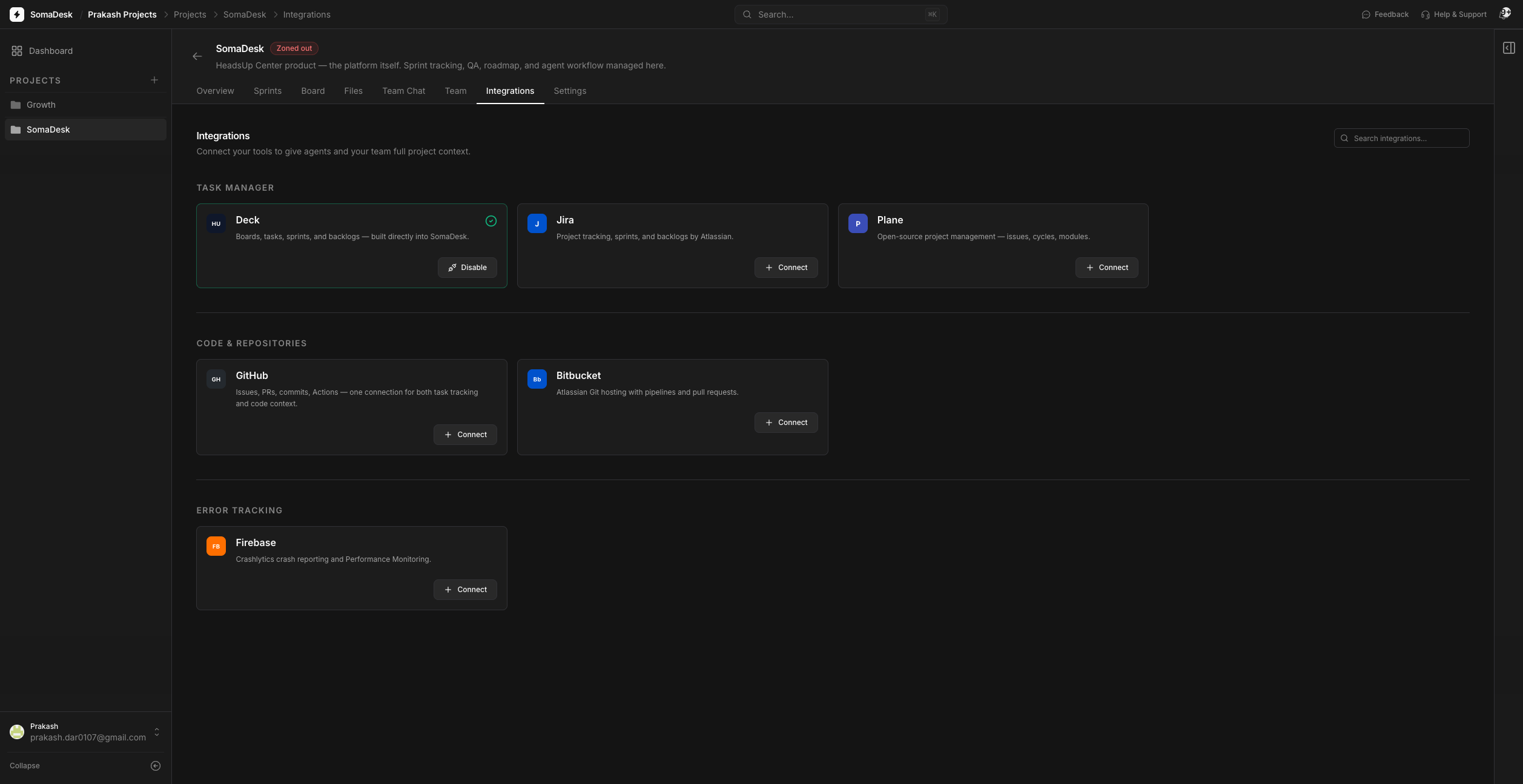1523x784 pixels.
Task: Open Prakash Projects breadcrumb
Action: coord(122,15)
